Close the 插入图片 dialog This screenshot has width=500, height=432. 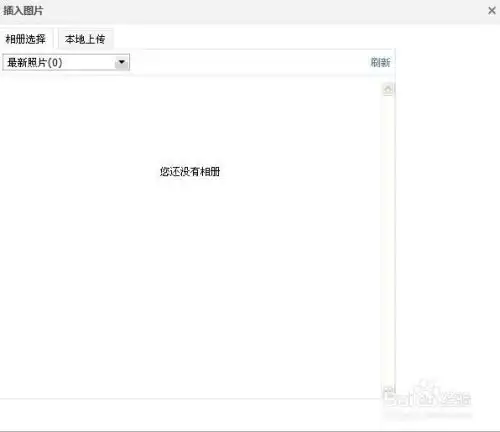coord(492,11)
